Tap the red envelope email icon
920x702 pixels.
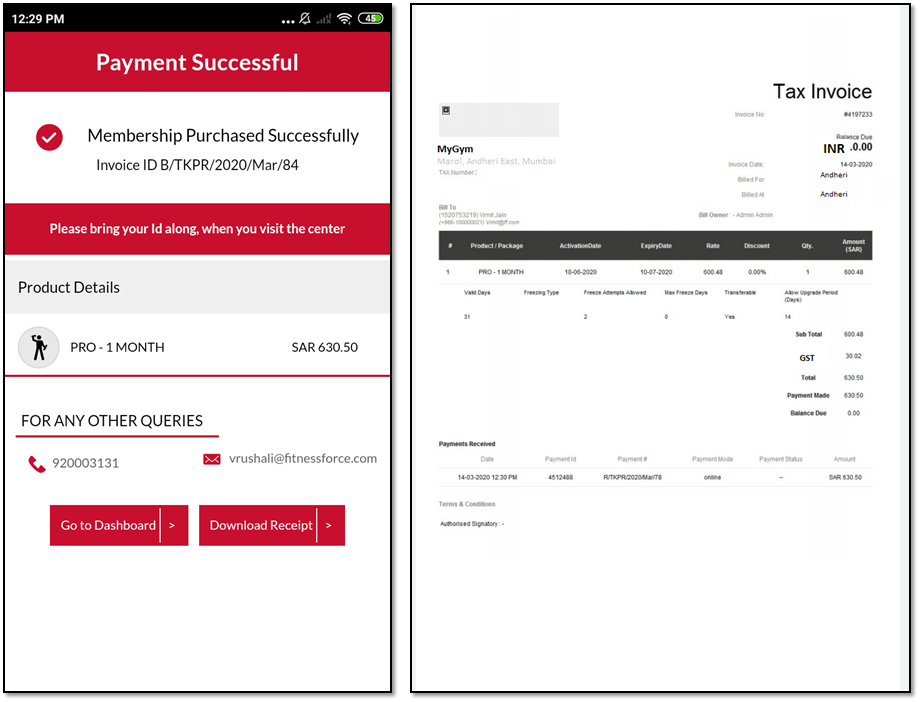point(212,459)
